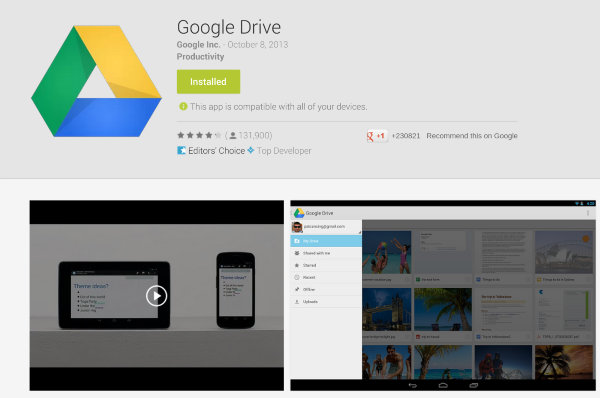Select My Drive in the screenshot sidebar

pyautogui.click(x=326, y=241)
